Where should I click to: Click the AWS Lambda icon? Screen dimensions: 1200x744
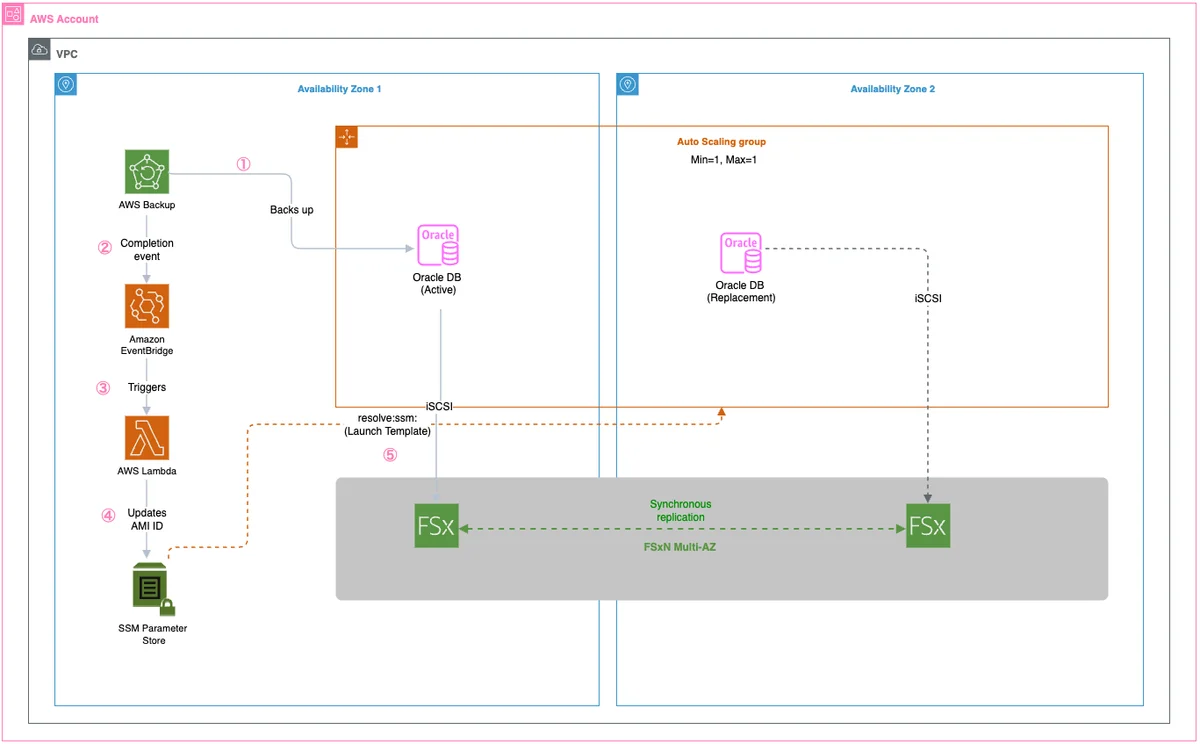[147, 438]
